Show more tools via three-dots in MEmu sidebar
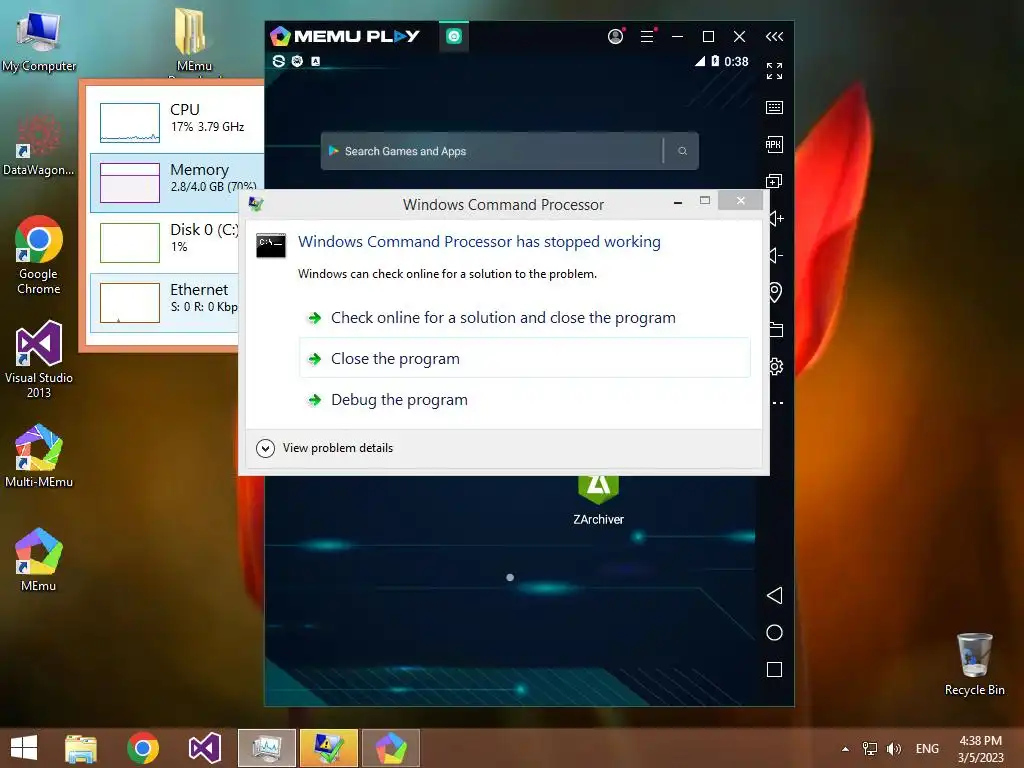The width and height of the screenshot is (1024, 768). [777, 403]
